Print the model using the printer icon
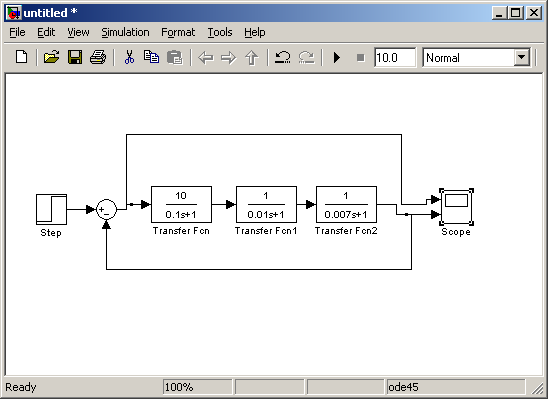Screen dimensions: 548x399 coord(98,57)
